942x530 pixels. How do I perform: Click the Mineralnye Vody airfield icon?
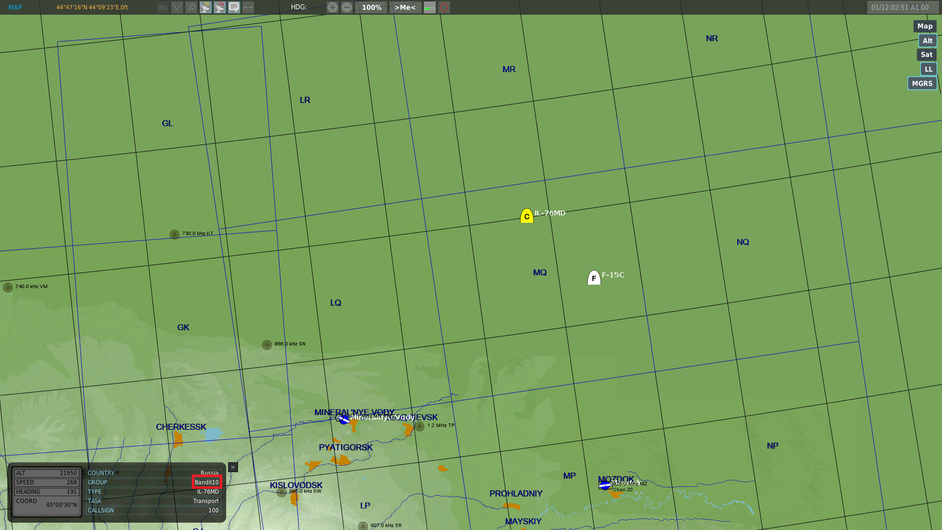[343, 419]
